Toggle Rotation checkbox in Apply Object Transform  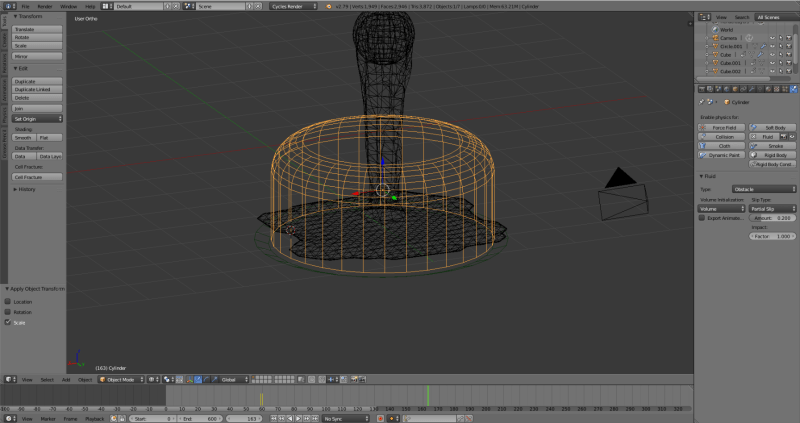coord(8,312)
